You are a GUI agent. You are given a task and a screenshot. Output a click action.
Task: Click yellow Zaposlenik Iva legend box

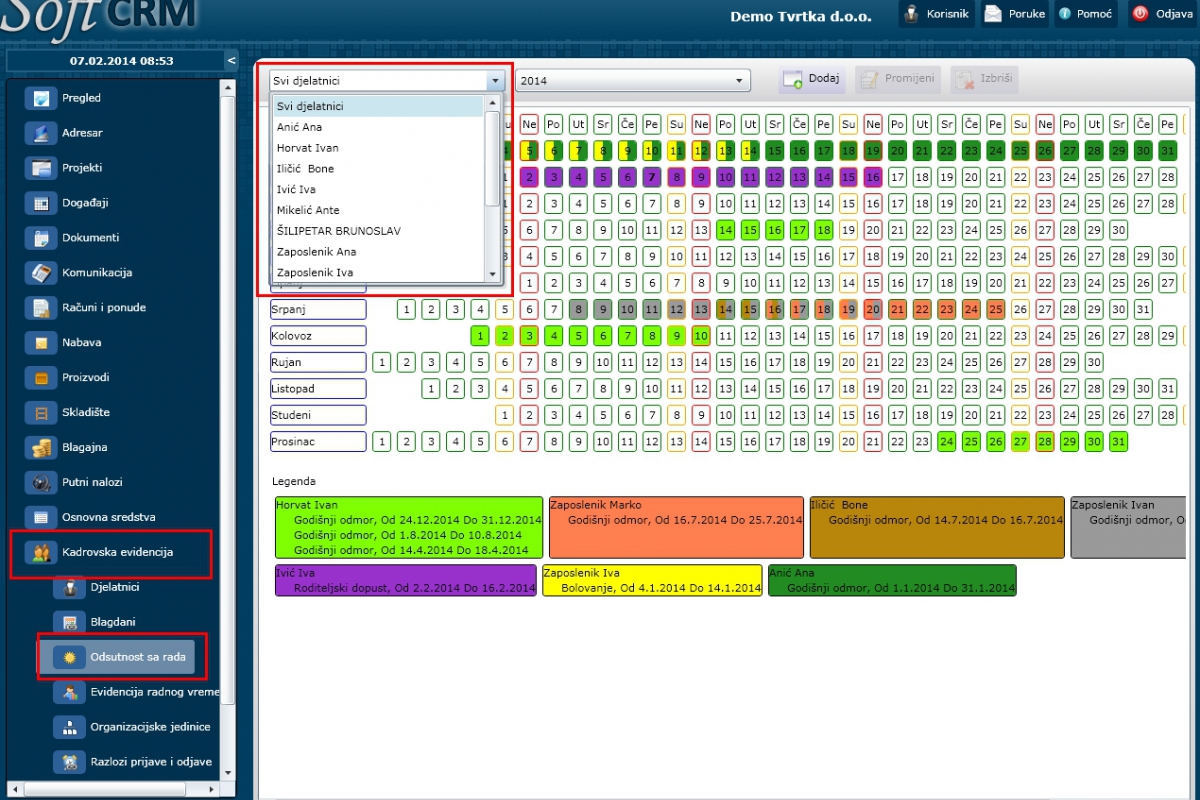click(x=653, y=580)
